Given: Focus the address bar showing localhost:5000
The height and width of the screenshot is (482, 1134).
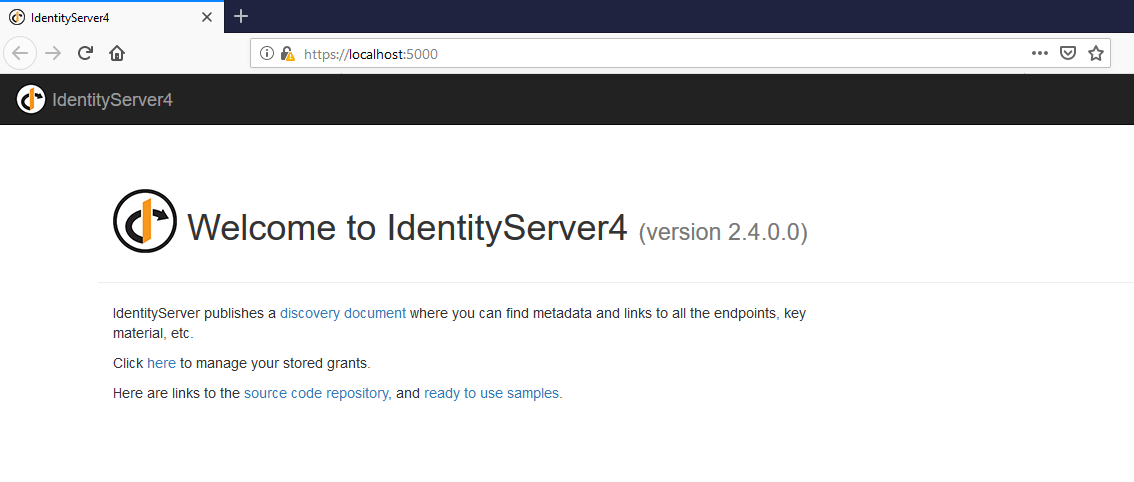Looking at the screenshot, I should [650, 54].
